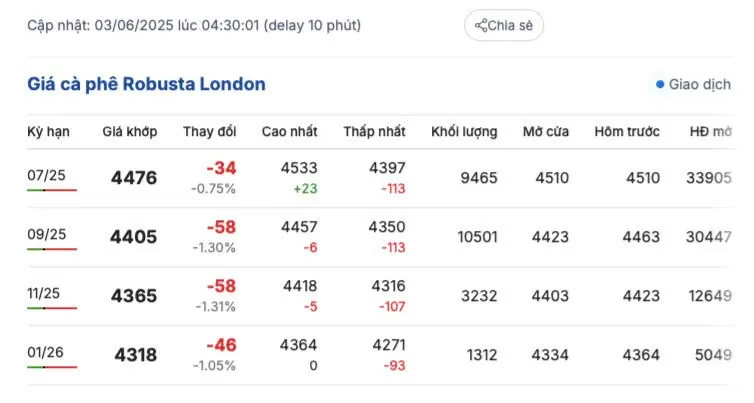The image size is (754, 403).
Task: Click the blue Giao dịch status dot
Action: [660, 85]
